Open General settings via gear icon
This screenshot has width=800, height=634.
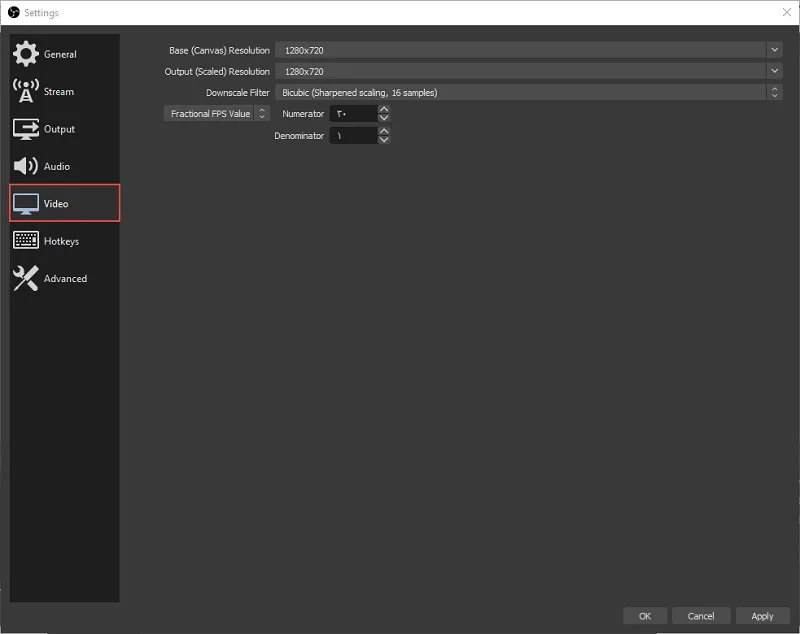click(x=26, y=54)
